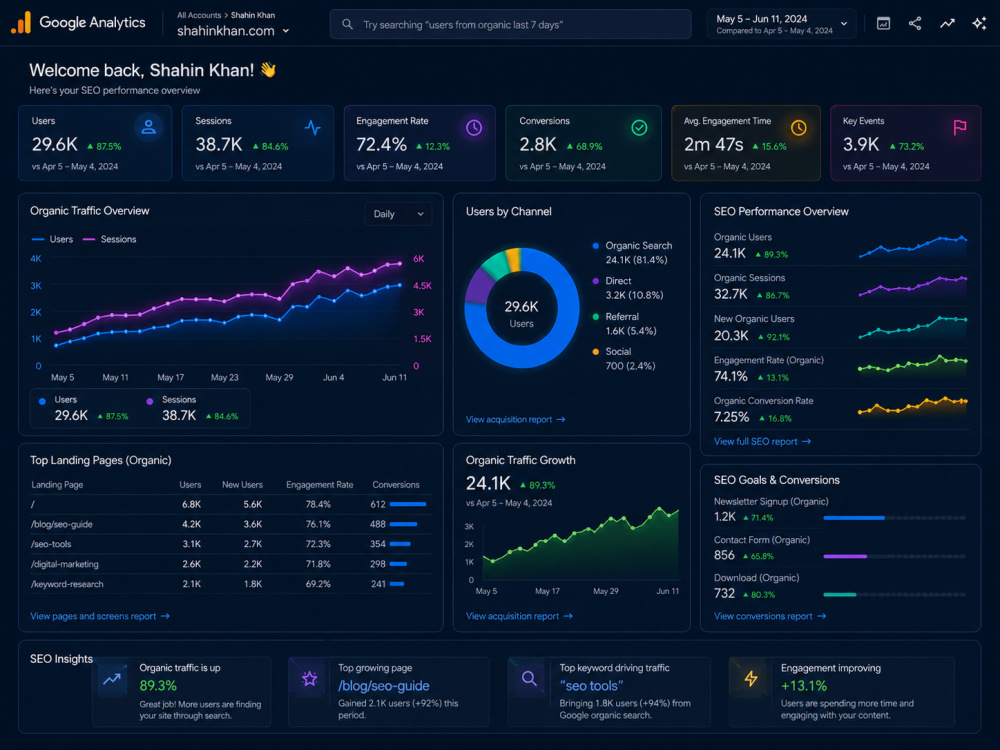The image size is (1000, 750).
Task: Click the View acquisition report link under Users by Channel
Action: pos(515,420)
